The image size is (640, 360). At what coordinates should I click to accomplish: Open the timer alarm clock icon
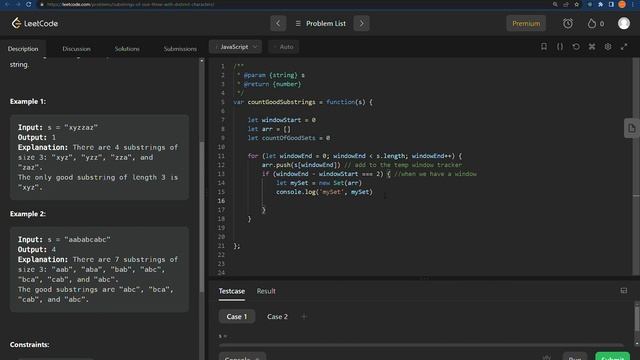(x=568, y=23)
